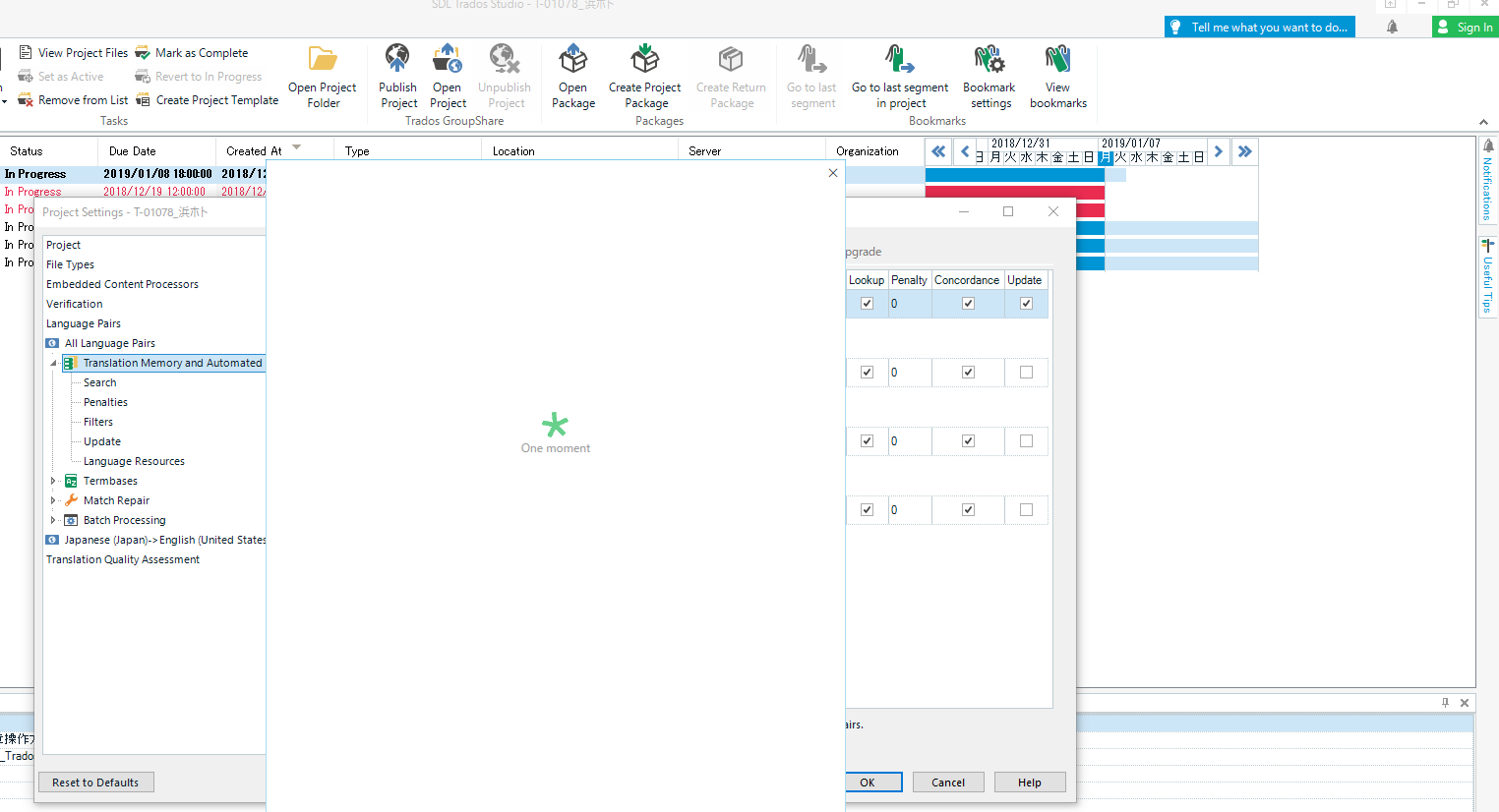Screen dimensions: 1499x812
Task: Select Penalties in the settings tree
Action: 105,402
